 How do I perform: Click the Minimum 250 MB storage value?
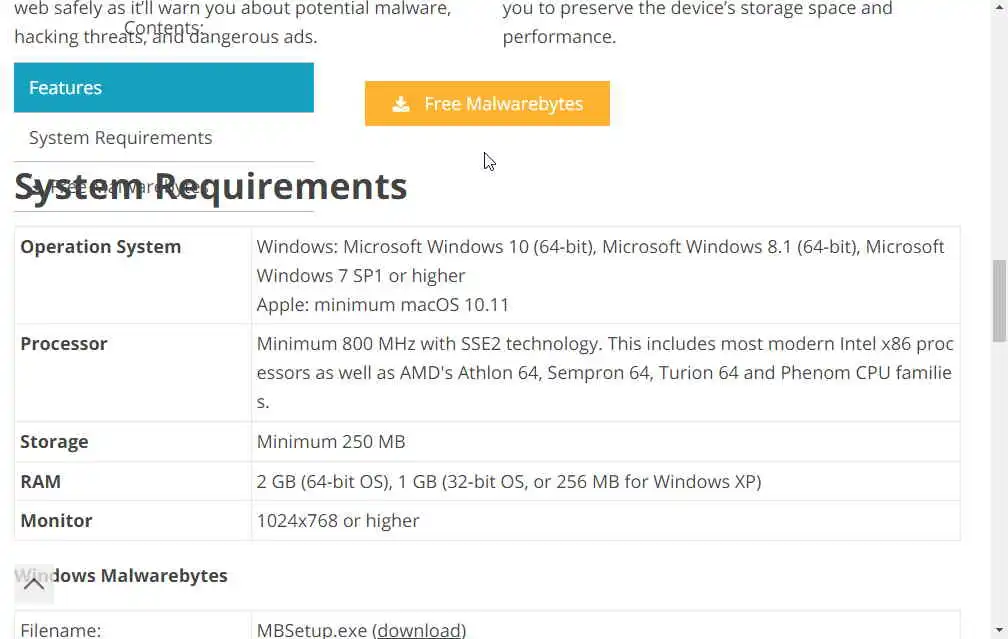click(x=331, y=442)
